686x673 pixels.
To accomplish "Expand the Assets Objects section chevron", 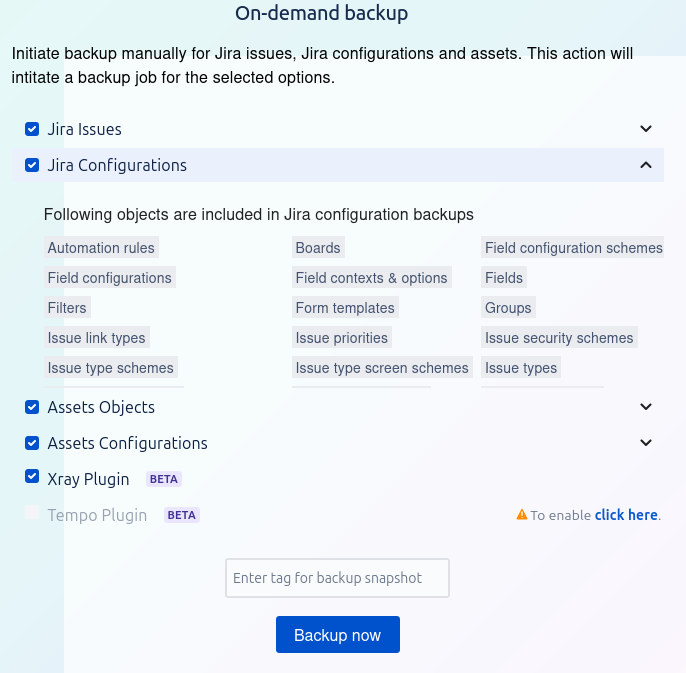I will (x=646, y=407).
